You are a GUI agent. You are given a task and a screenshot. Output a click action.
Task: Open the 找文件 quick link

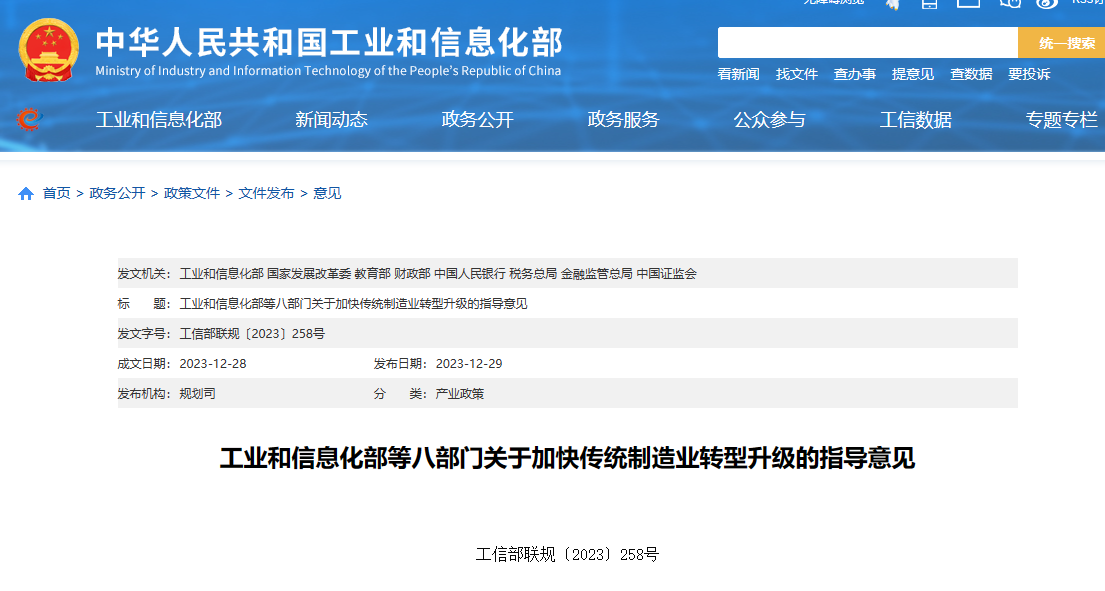pos(796,74)
